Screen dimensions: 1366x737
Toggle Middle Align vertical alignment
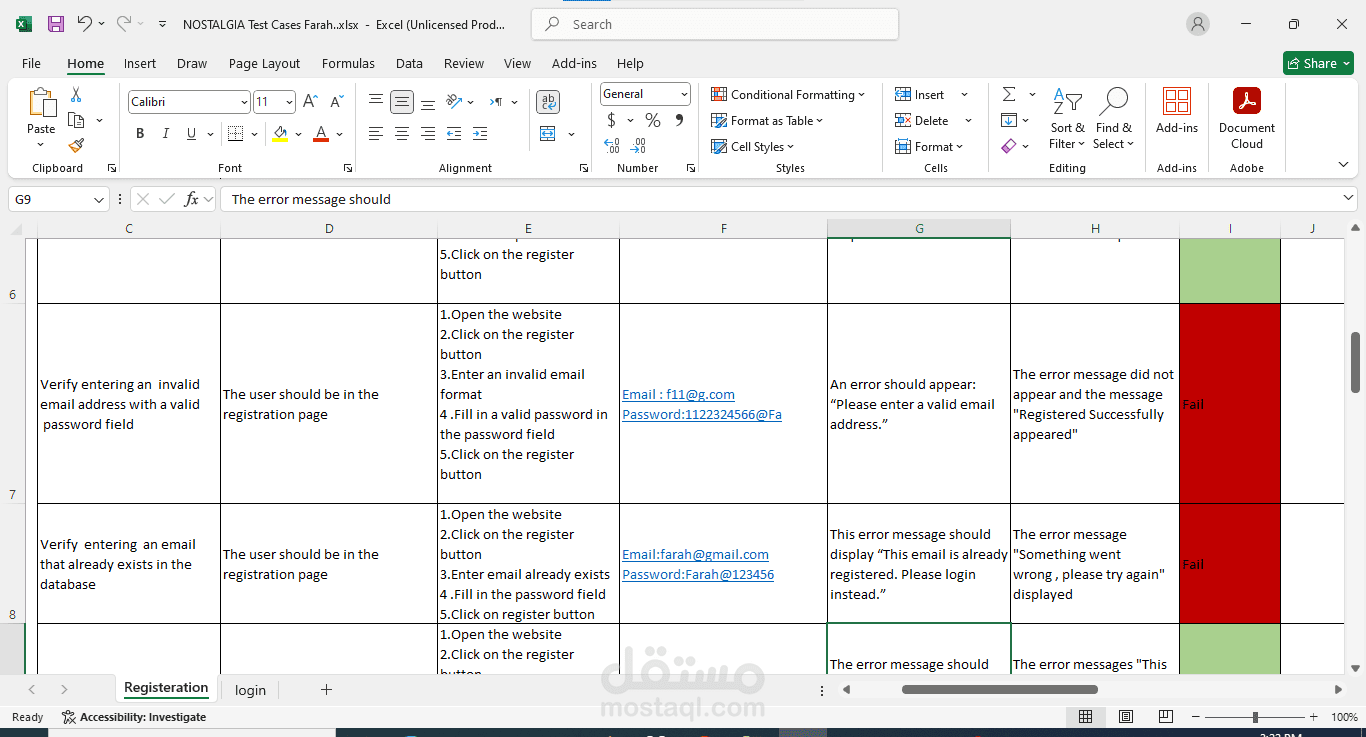click(x=402, y=102)
